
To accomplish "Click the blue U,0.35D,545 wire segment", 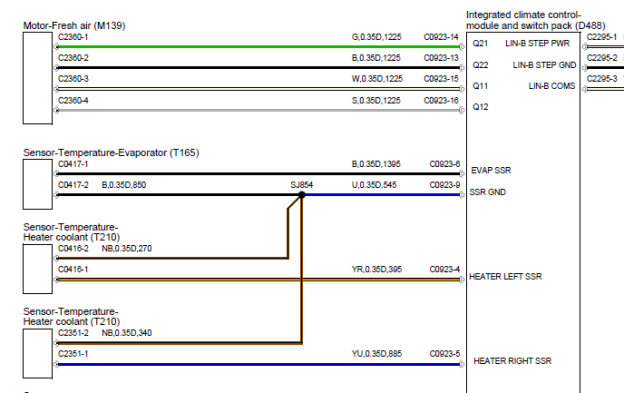I will [382, 195].
